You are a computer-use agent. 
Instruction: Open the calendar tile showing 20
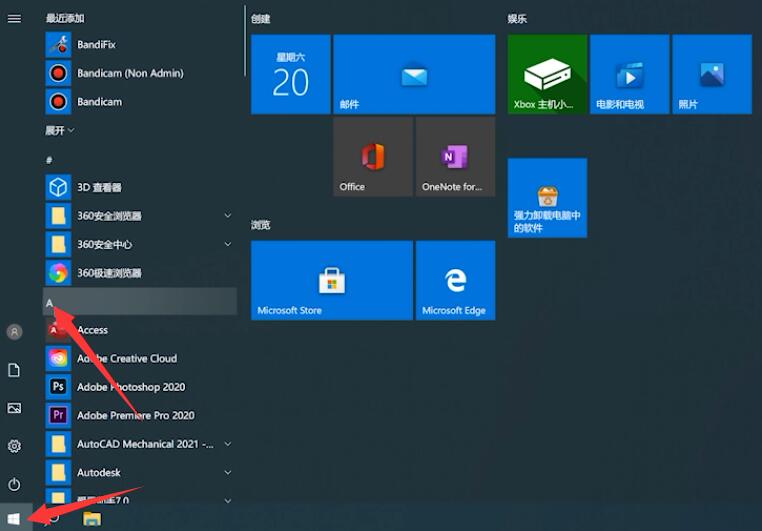291,74
